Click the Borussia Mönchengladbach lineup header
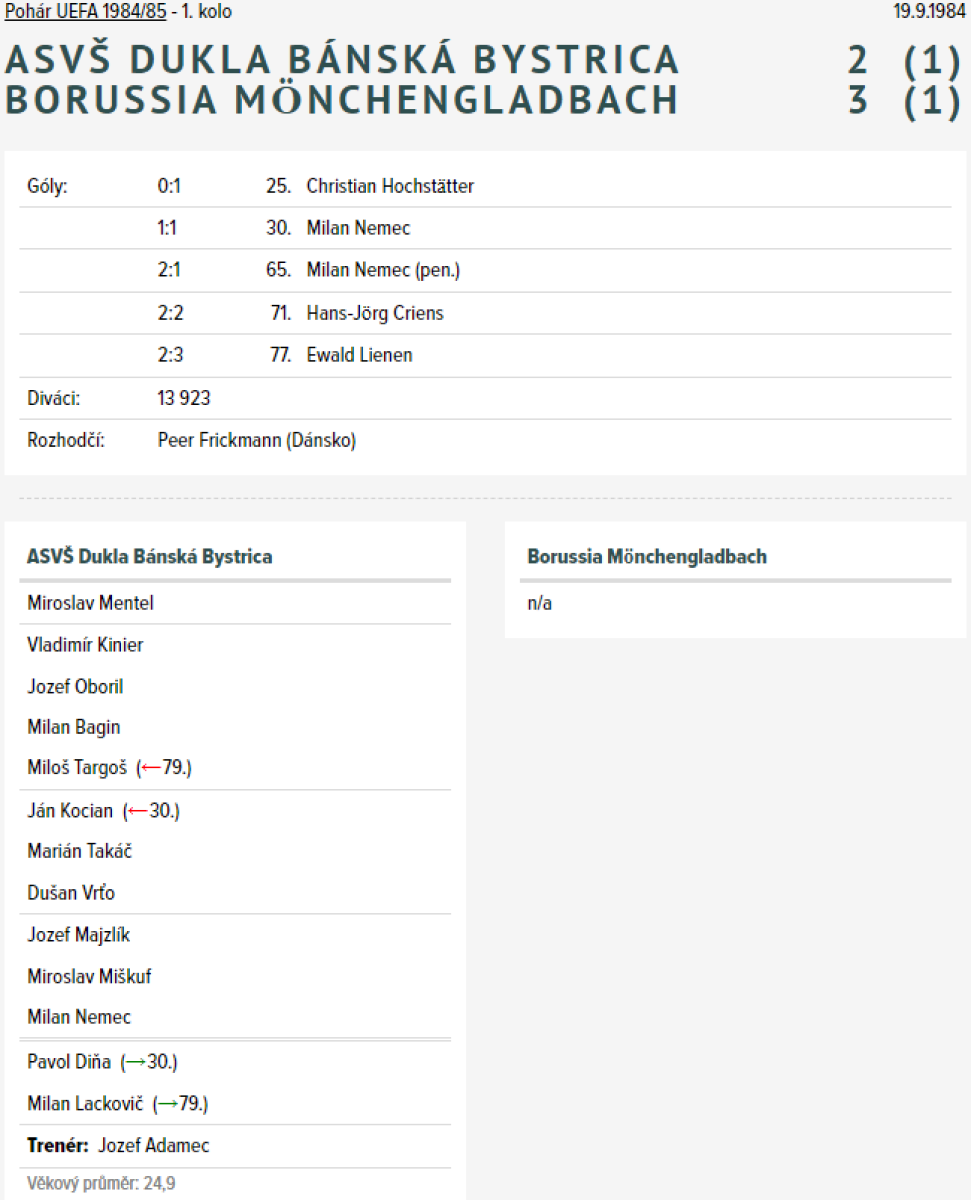 [x=647, y=557]
